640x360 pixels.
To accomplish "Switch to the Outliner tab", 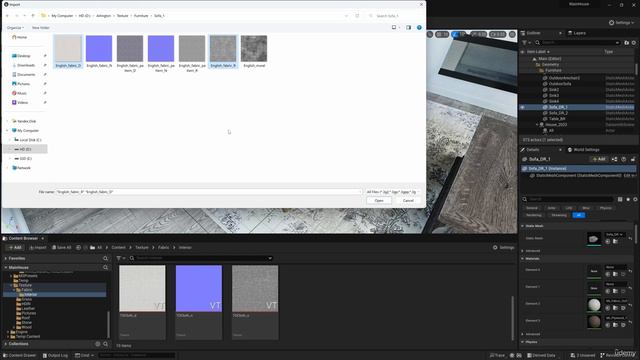I will click(x=533, y=33).
